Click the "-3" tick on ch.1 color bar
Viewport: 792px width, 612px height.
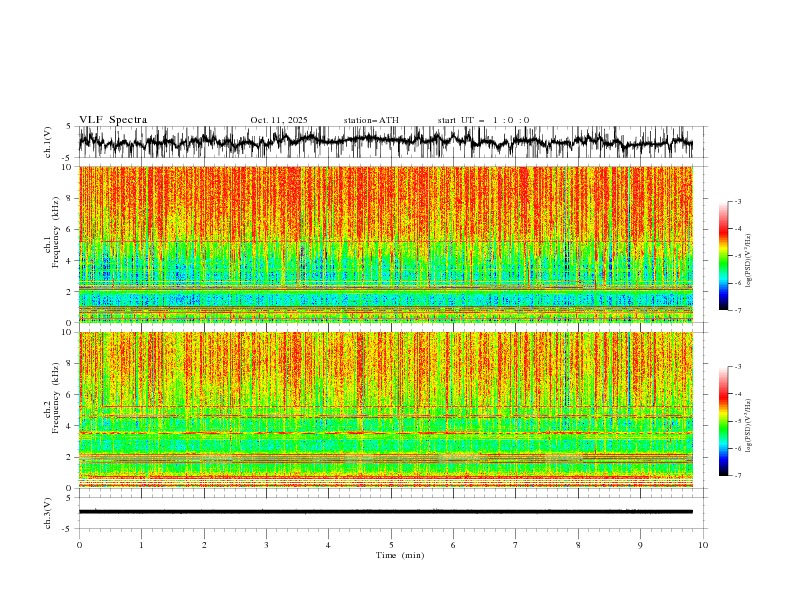[x=737, y=201]
